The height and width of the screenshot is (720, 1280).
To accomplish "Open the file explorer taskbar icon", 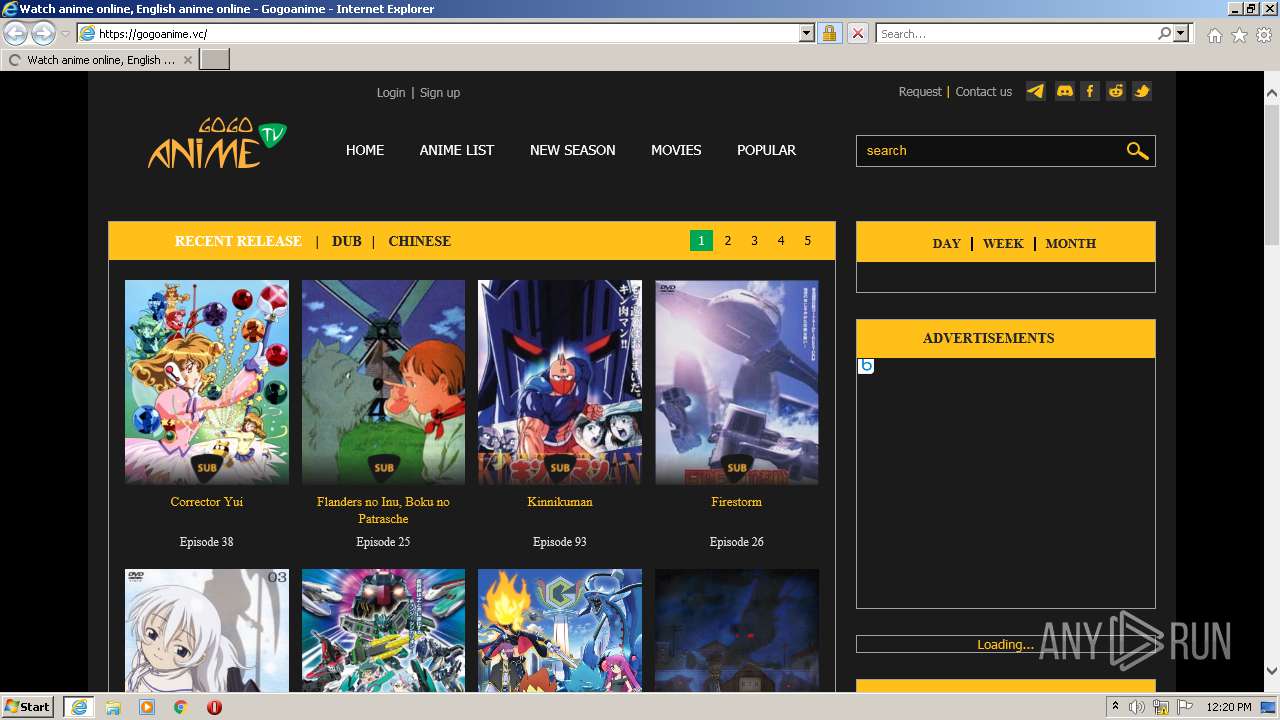I will point(113,707).
